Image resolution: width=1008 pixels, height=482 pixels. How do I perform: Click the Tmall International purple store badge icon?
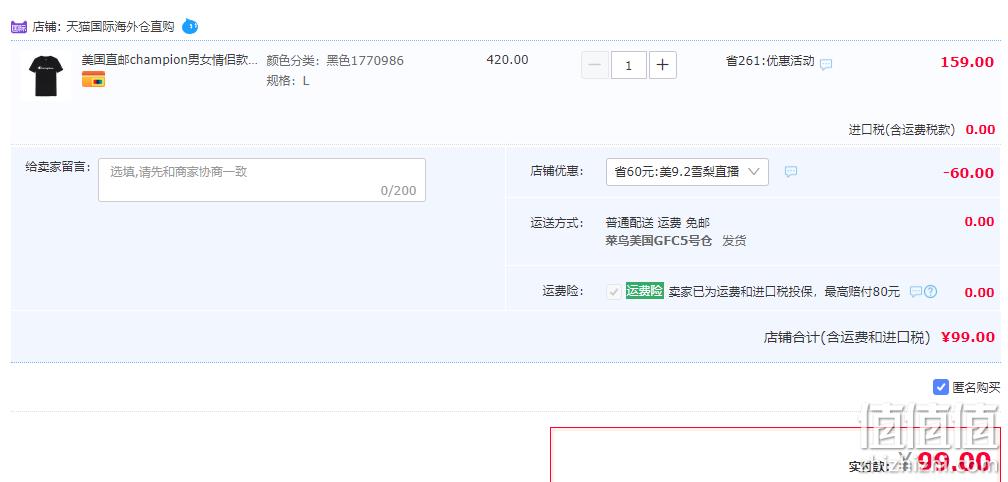pyautogui.click(x=19, y=27)
